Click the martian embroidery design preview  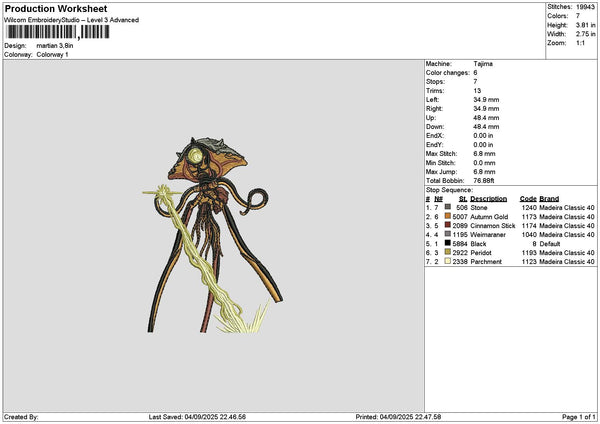point(213,235)
